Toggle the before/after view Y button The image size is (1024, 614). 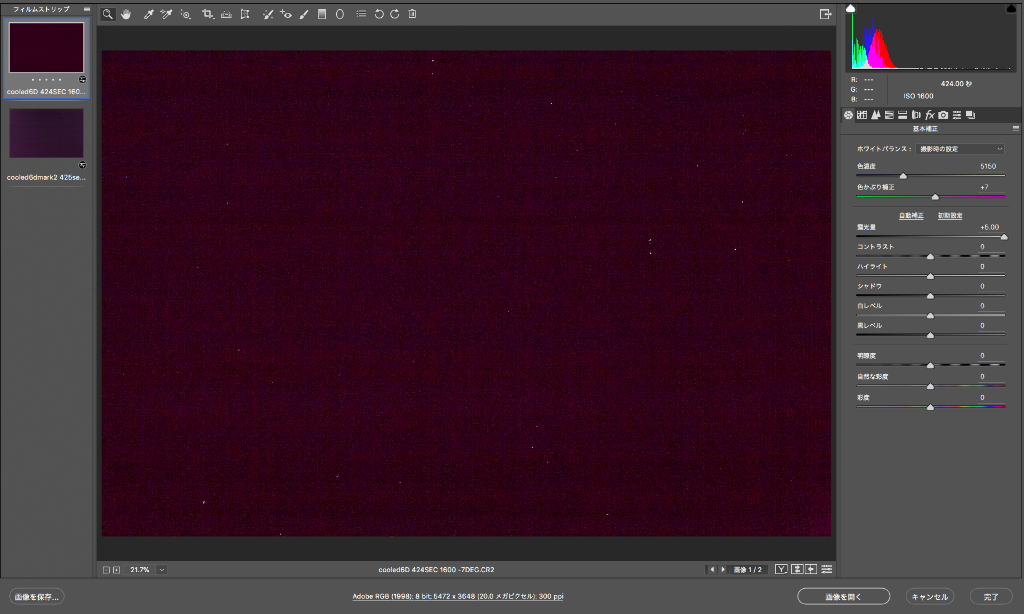(781, 570)
